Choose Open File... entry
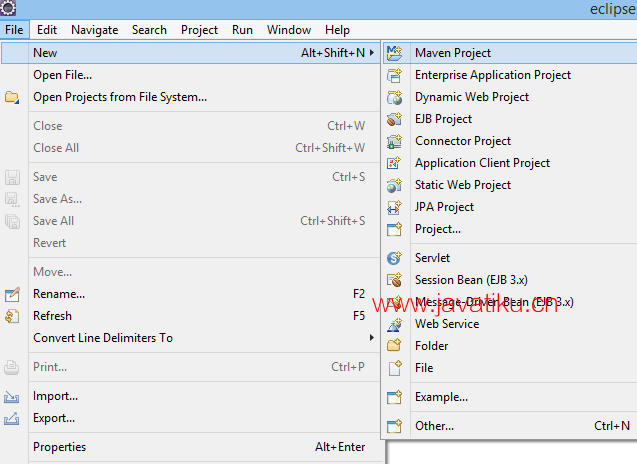The image size is (637, 464). [x=190, y=75]
